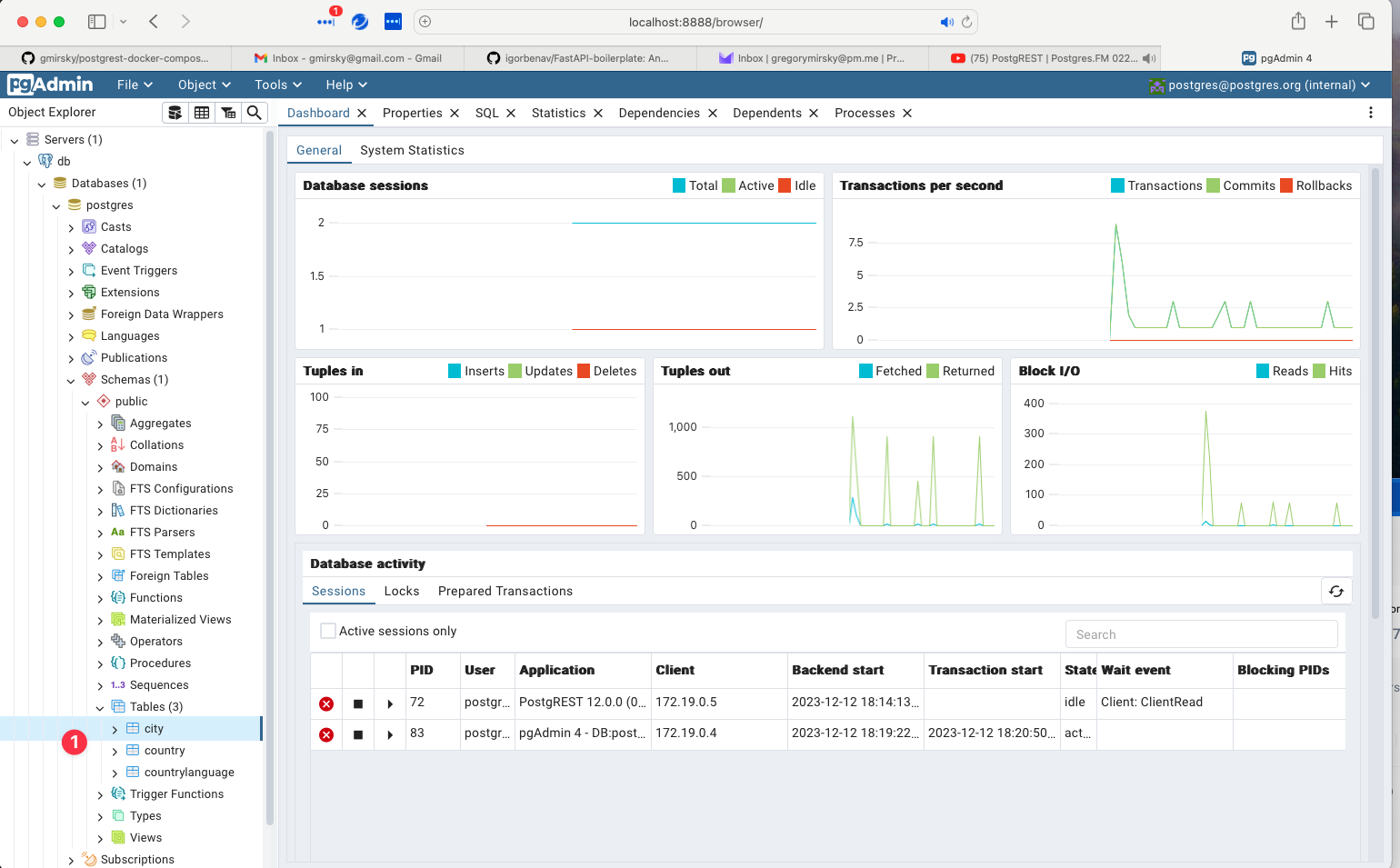Screen dimensions: 1400x868
Task: Expand the Trigger Functions node
Action: tap(100, 794)
